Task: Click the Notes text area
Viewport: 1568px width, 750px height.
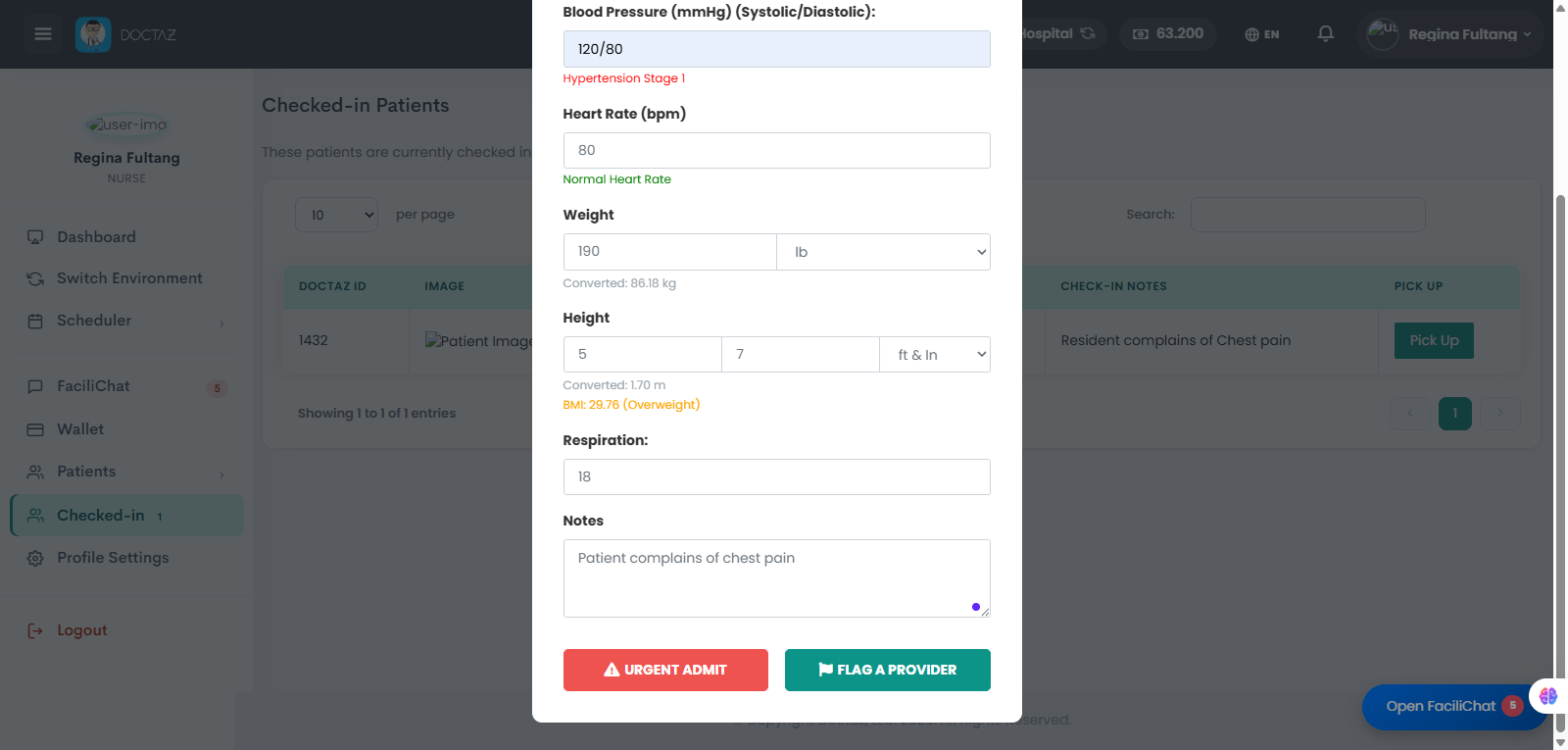Action: (x=776, y=578)
